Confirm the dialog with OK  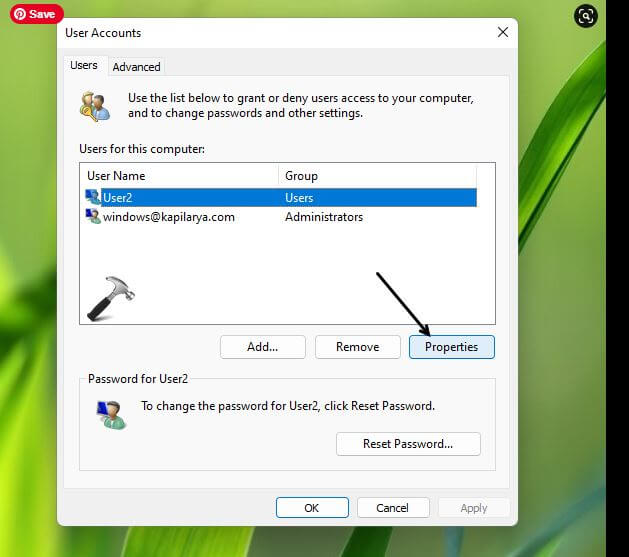[x=311, y=508]
